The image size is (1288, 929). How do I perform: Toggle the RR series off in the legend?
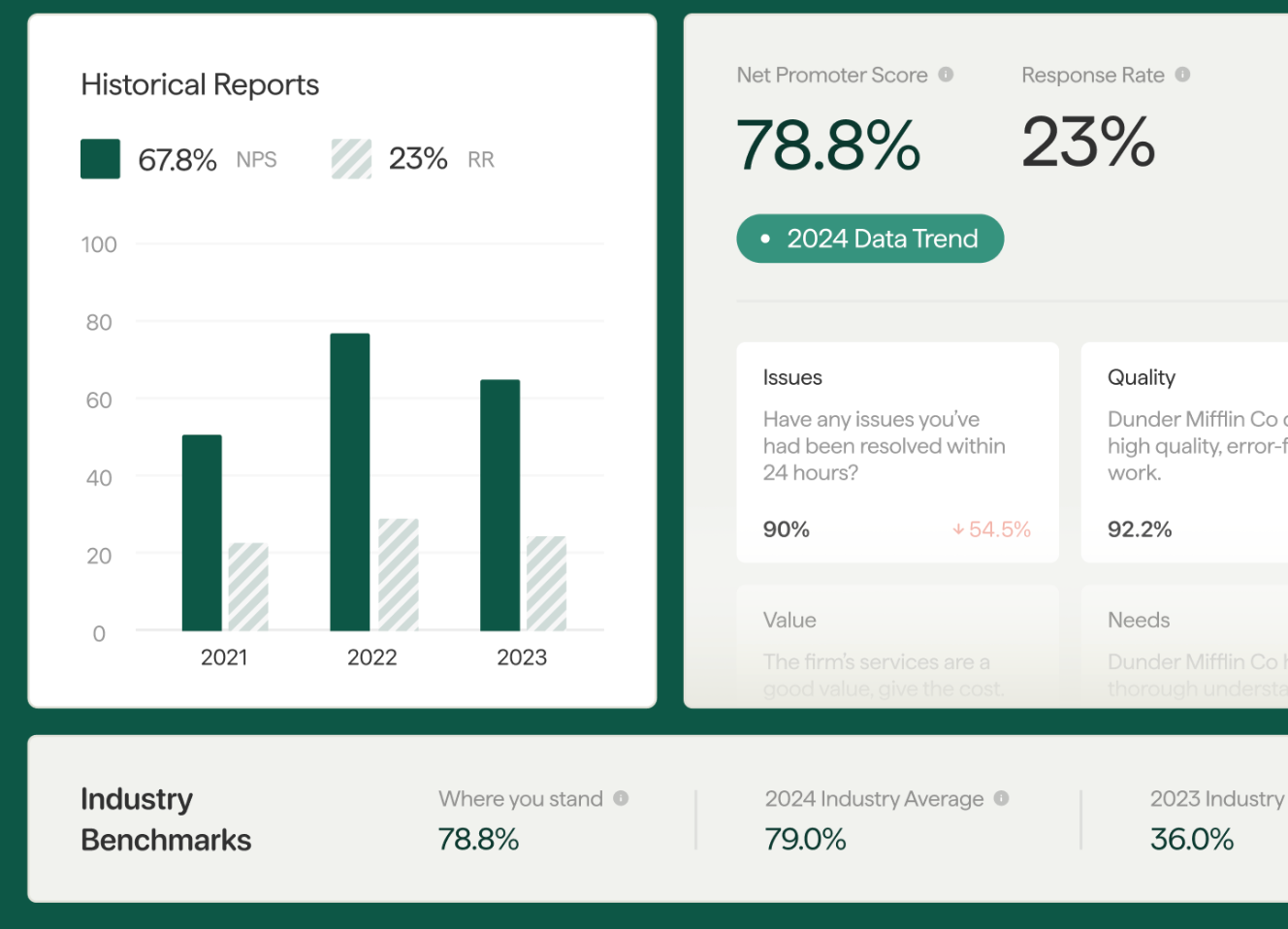(351, 158)
